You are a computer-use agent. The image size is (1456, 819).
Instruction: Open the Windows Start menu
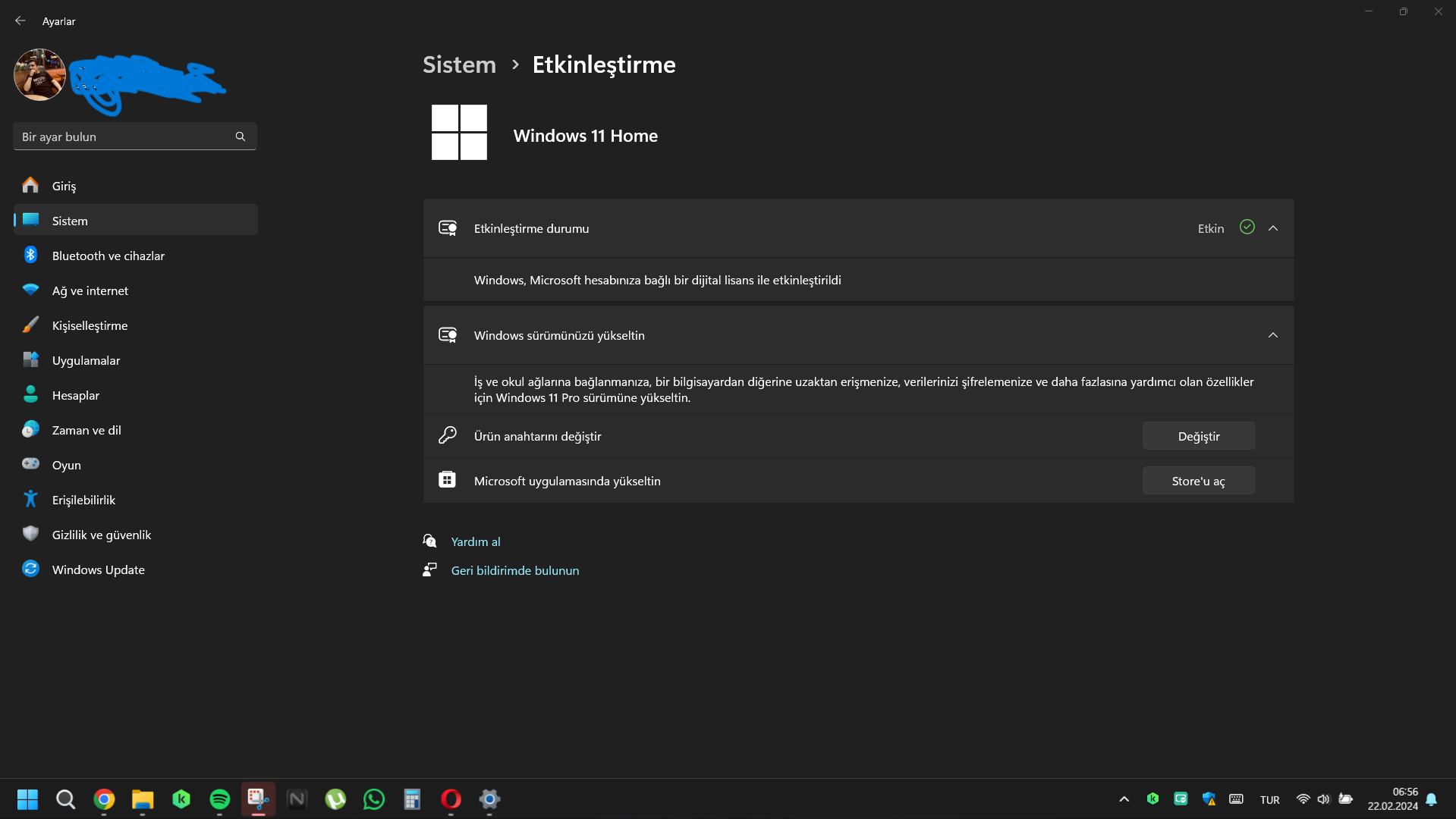(x=27, y=799)
